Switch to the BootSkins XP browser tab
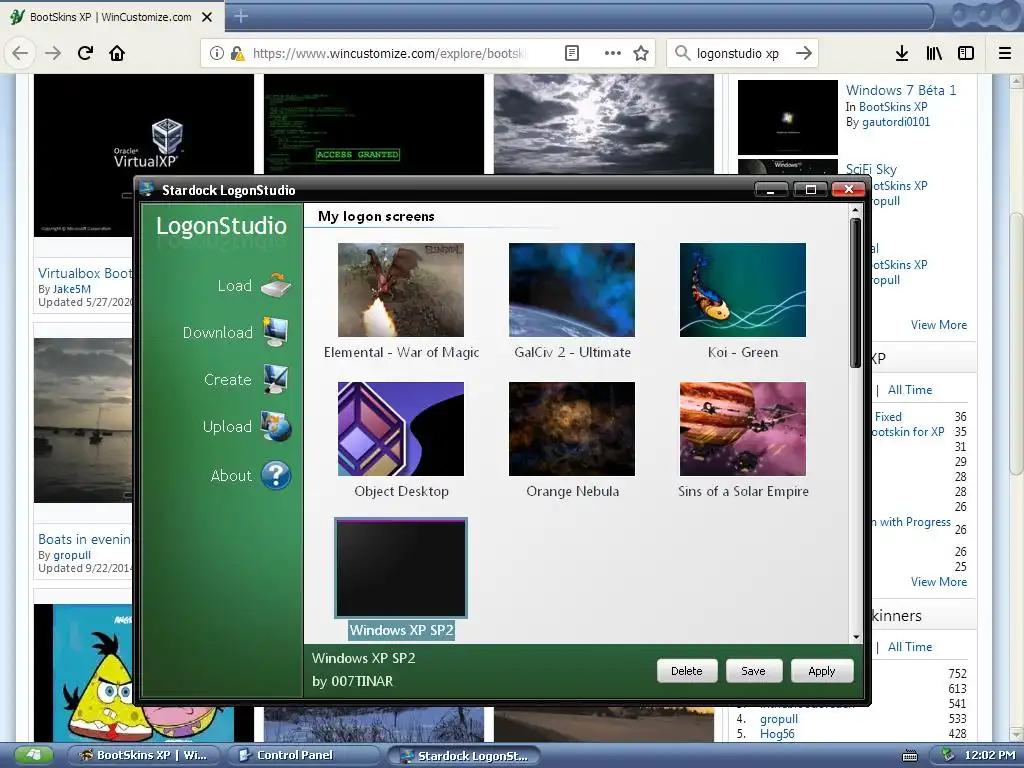This screenshot has height=768, width=1024. pyautogui.click(x=111, y=17)
